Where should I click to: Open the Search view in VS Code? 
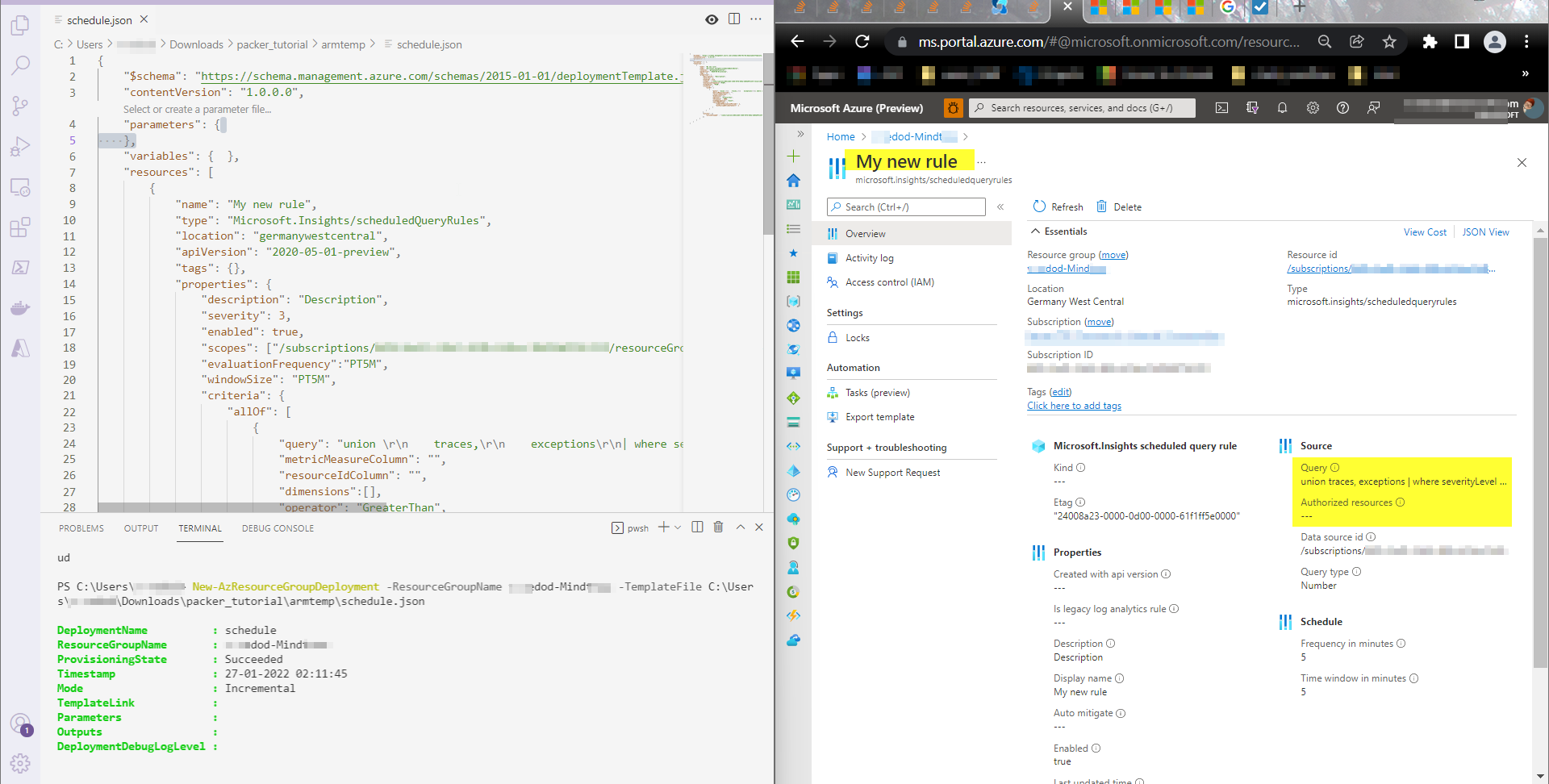pos(20,65)
